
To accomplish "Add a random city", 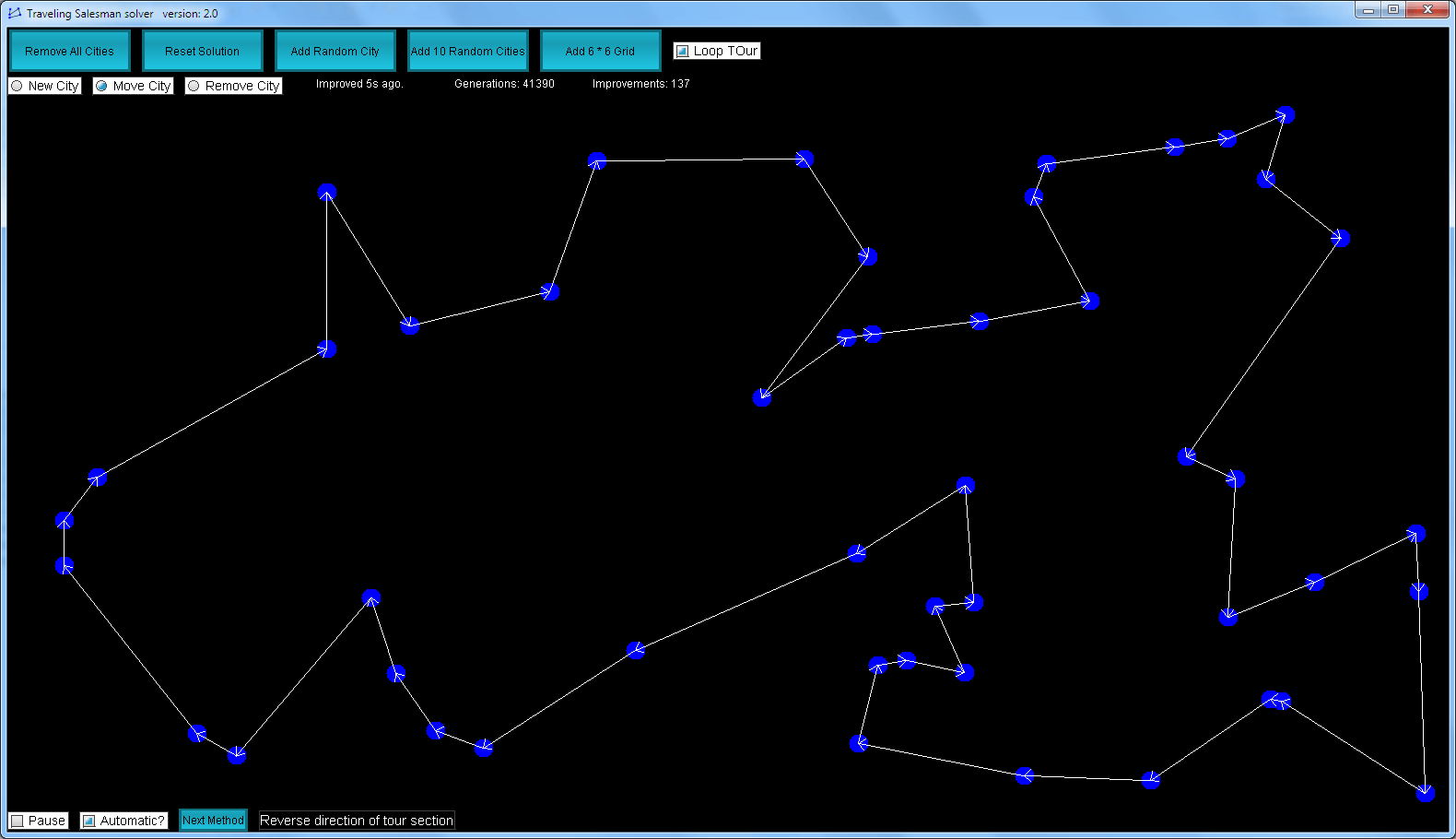I will (x=335, y=51).
